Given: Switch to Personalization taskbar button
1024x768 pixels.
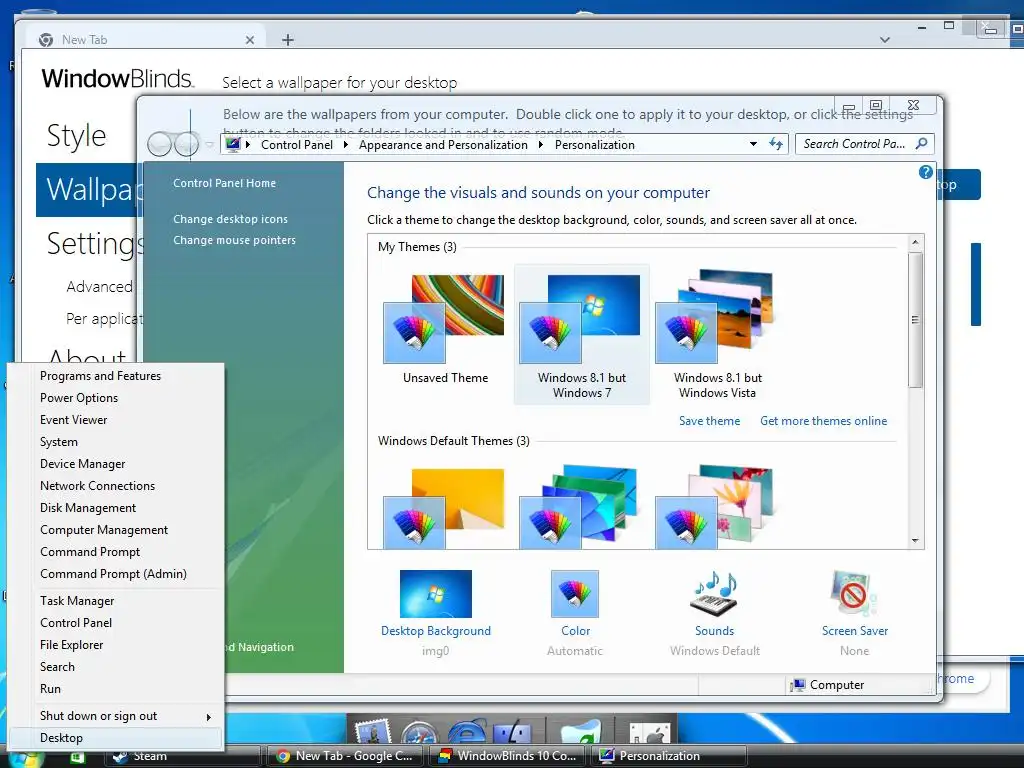Looking at the screenshot, I should [669, 756].
